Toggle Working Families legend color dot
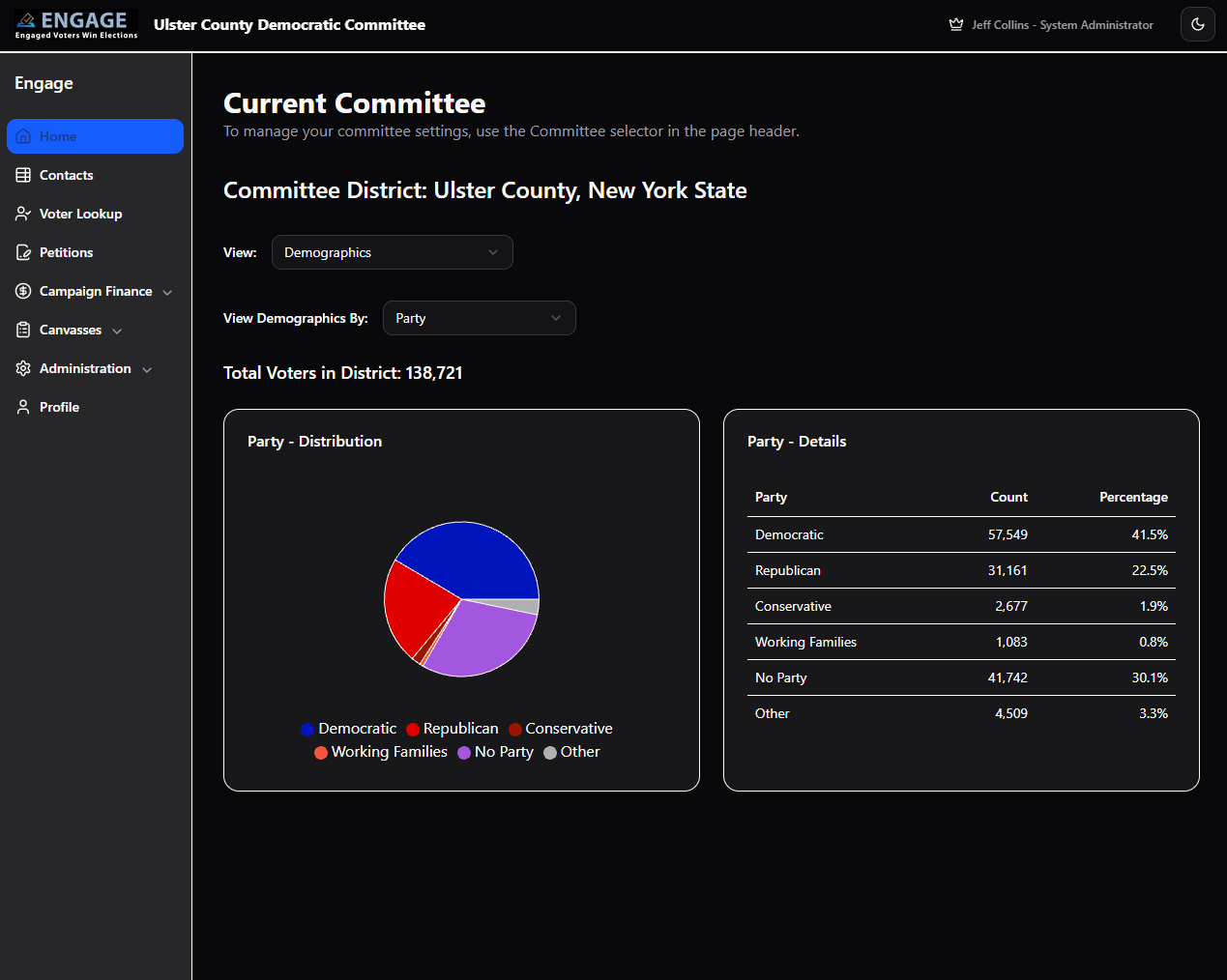The image size is (1227, 980). coord(321,753)
